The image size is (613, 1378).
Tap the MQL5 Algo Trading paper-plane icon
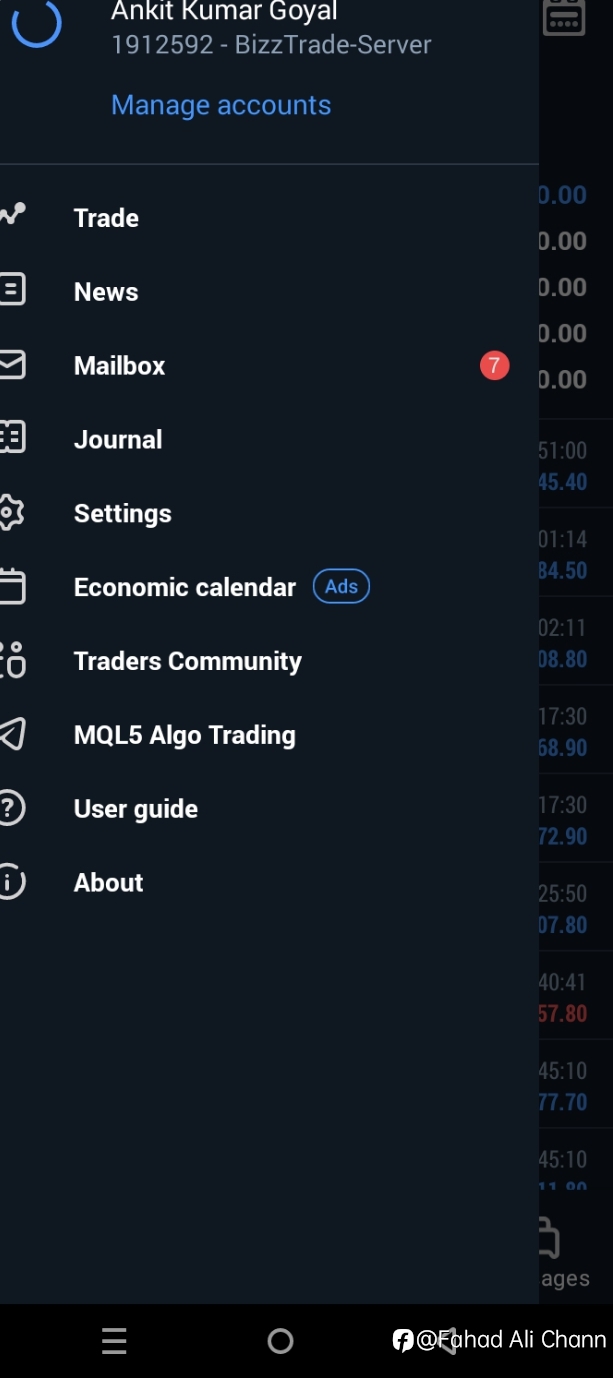pyautogui.click(x=11, y=734)
